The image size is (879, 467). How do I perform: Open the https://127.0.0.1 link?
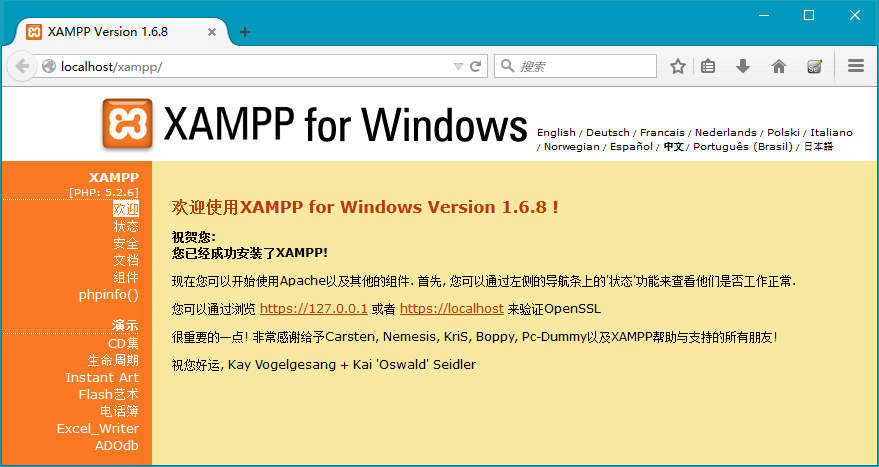pyautogui.click(x=314, y=309)
